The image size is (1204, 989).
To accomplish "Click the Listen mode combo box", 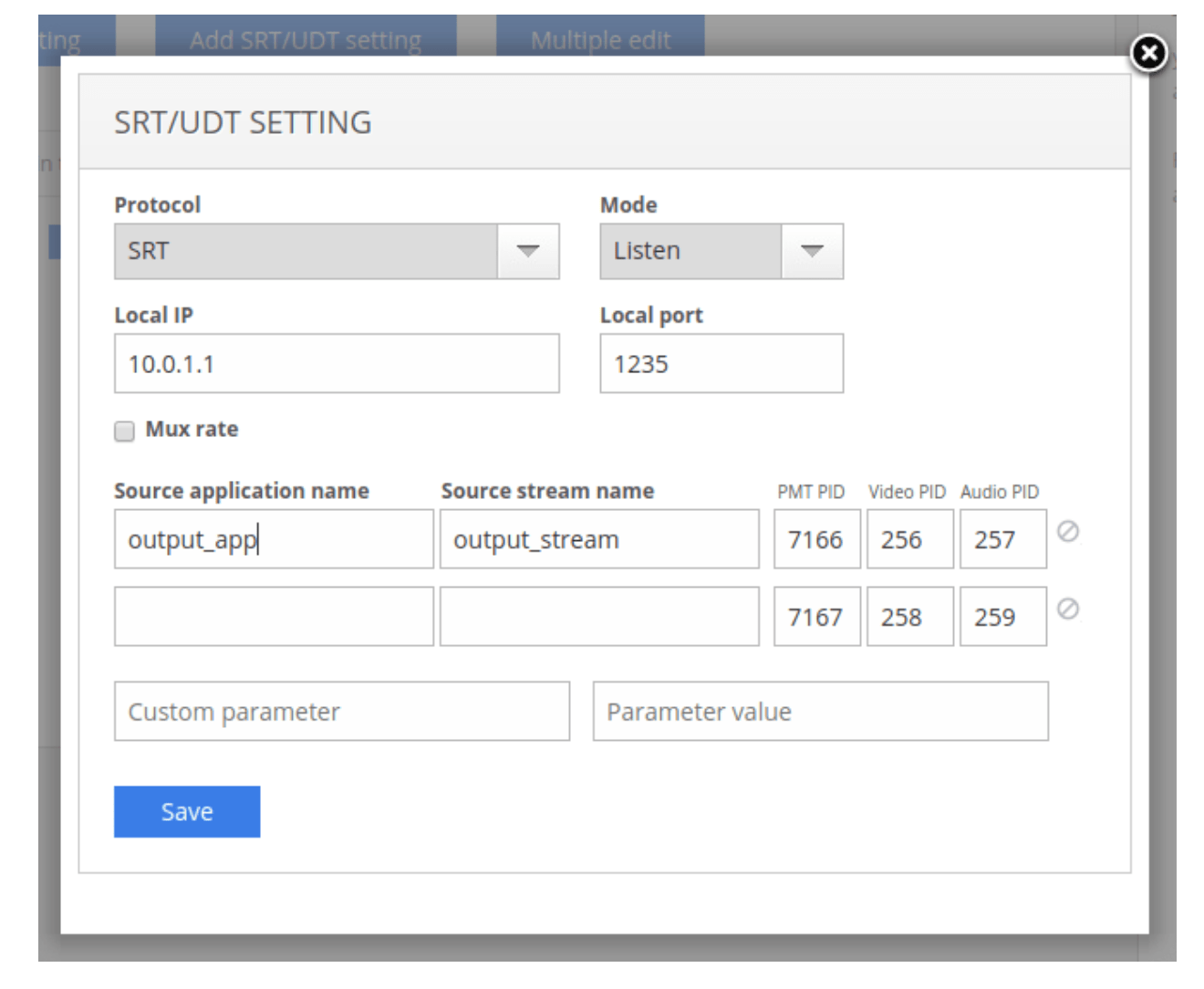I will 690,251.
